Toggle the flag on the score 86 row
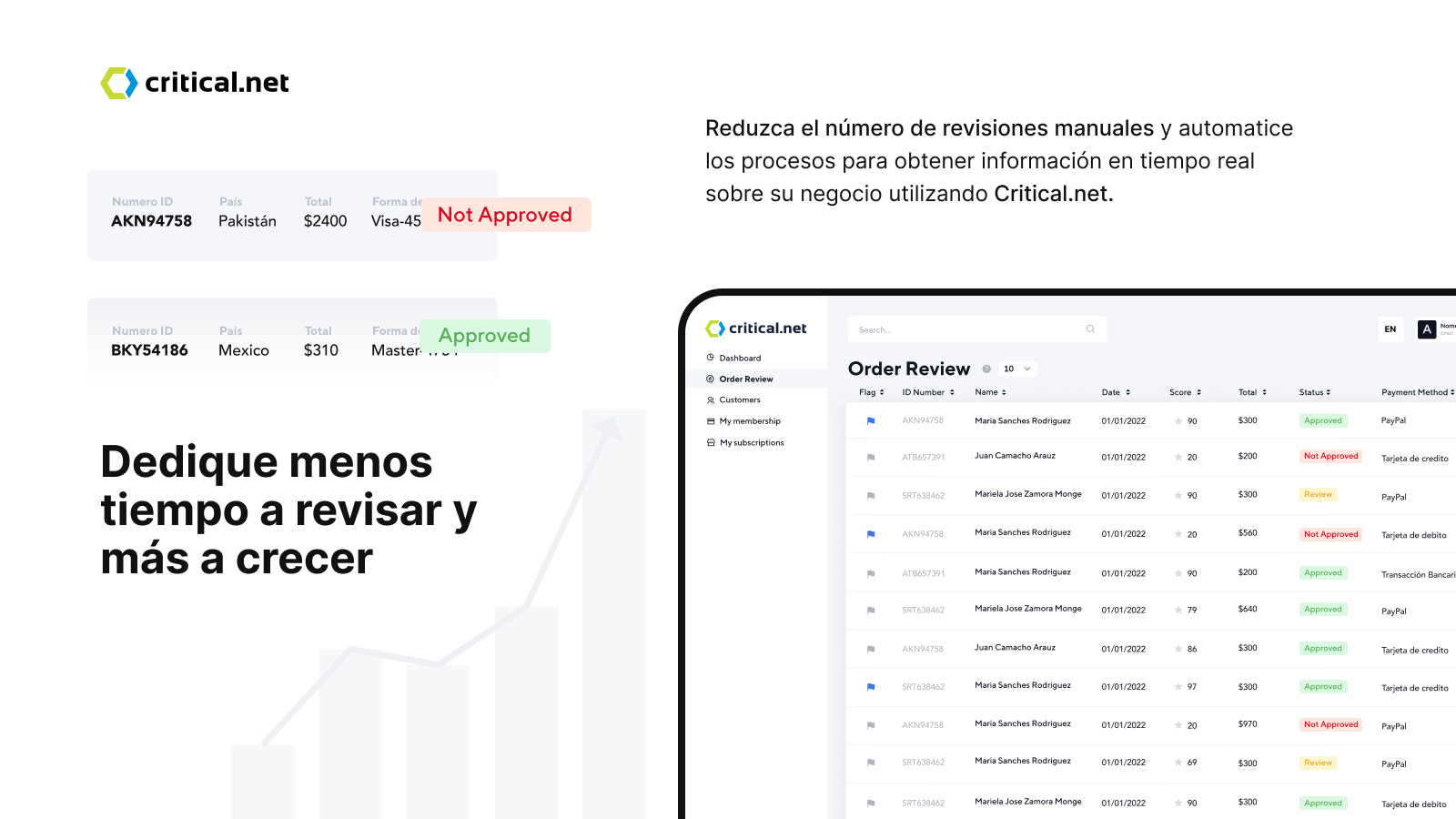This screenshot has width=1456, height=819. point(871,649)
